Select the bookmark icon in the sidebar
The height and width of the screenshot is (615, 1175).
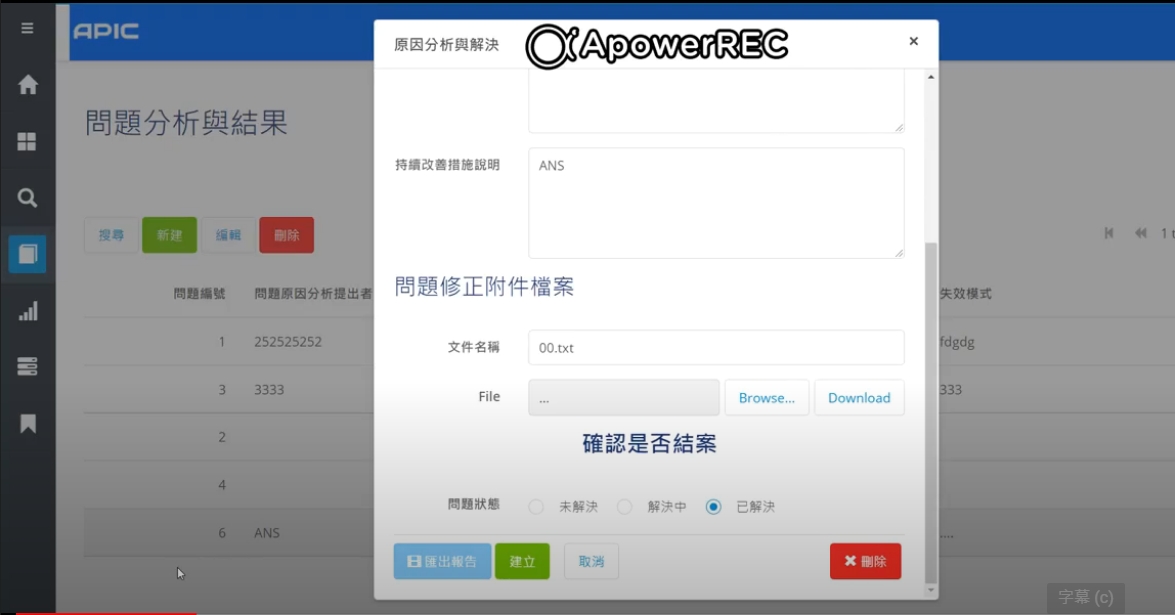pyautogui.click(x=27, y=422)
